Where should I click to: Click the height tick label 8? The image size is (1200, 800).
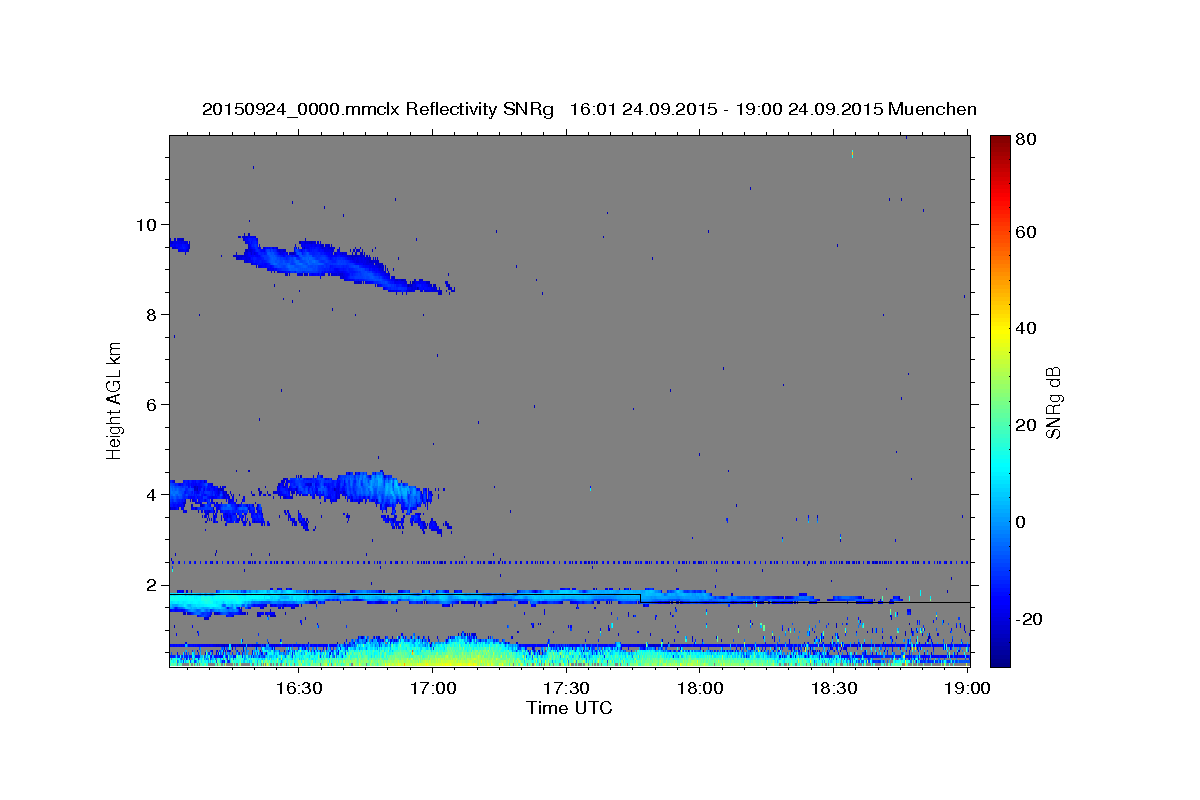coord(153,314)
